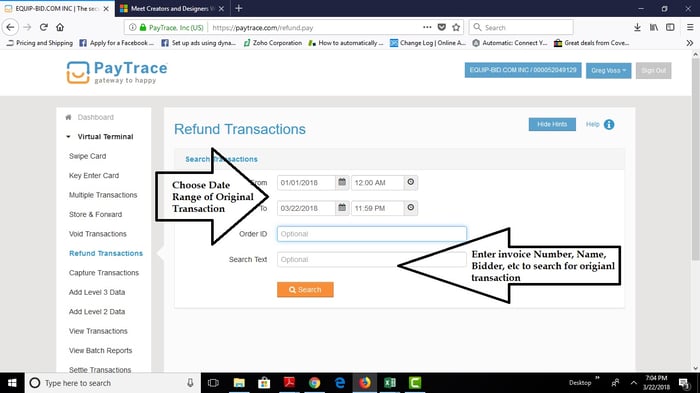Launch Chrome from taskbar
The height and width of the screenshot is (393, 700).
click(314, 383)
